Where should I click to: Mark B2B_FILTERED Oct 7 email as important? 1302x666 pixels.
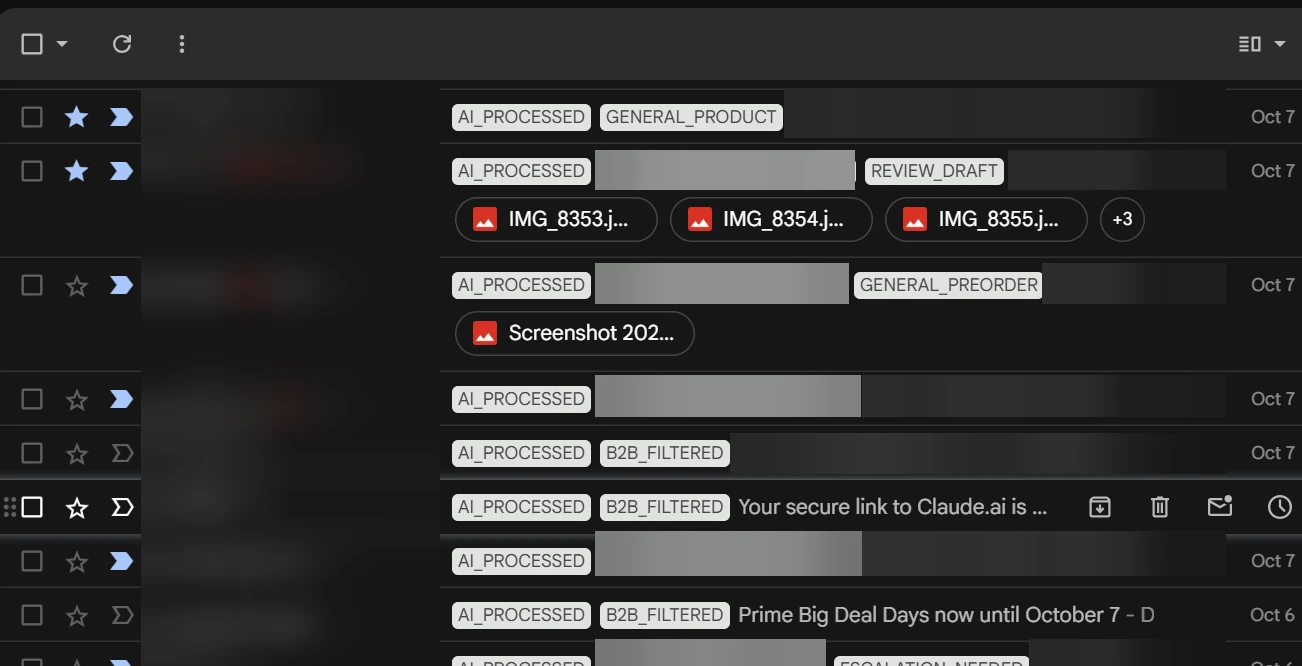pos(121,453)
